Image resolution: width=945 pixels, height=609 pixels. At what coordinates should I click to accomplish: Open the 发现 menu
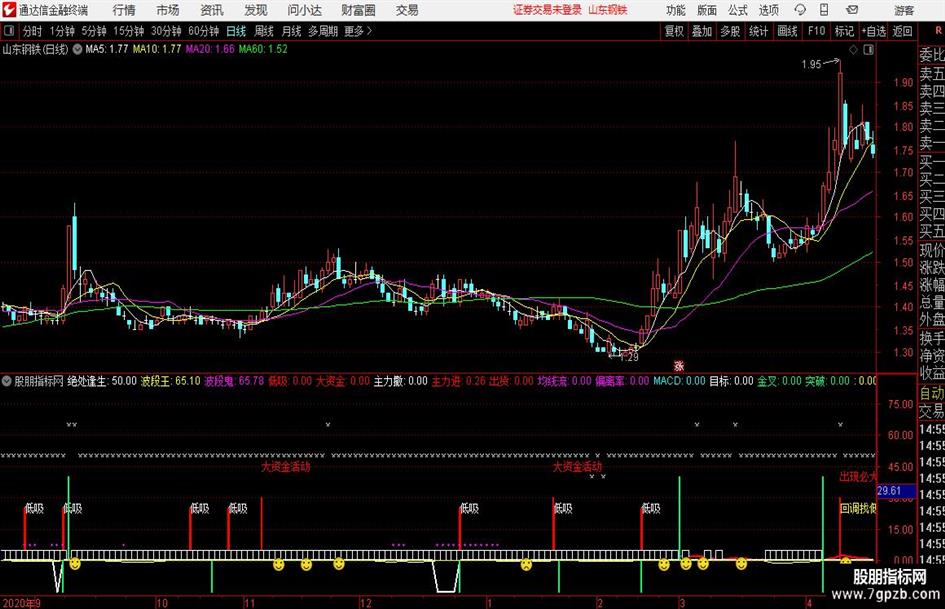(x=256, y=10)
